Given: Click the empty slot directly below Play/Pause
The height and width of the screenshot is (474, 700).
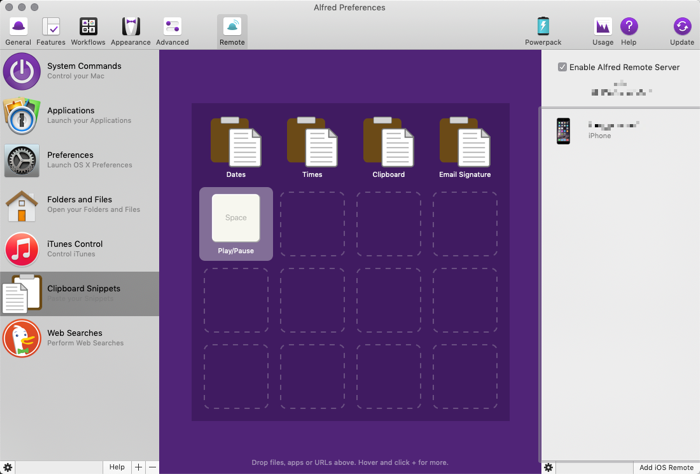Looking at the screenshot, I should pos(236,300).
